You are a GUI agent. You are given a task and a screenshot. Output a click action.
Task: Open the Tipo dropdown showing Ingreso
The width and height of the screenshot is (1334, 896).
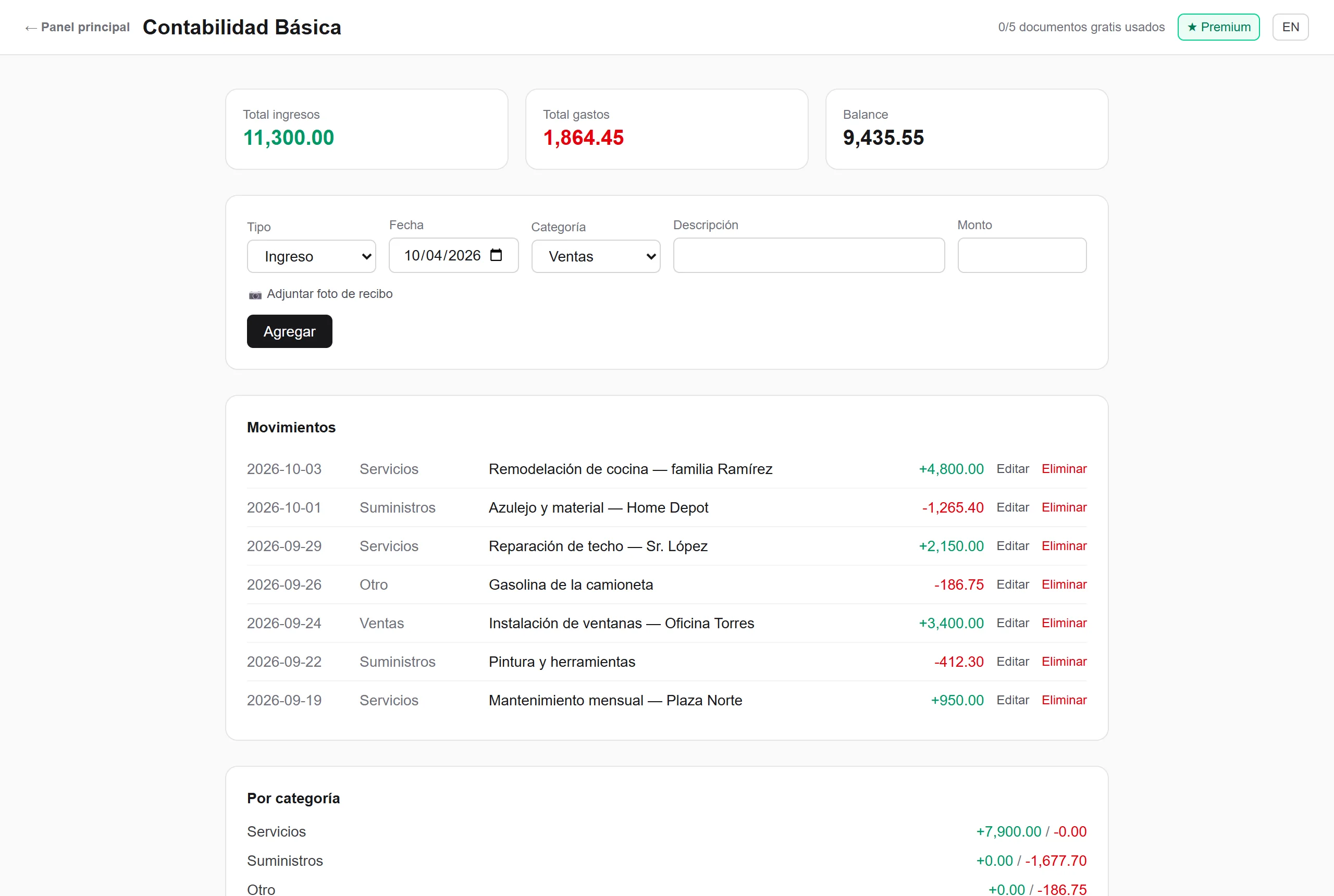click(312, 257)
